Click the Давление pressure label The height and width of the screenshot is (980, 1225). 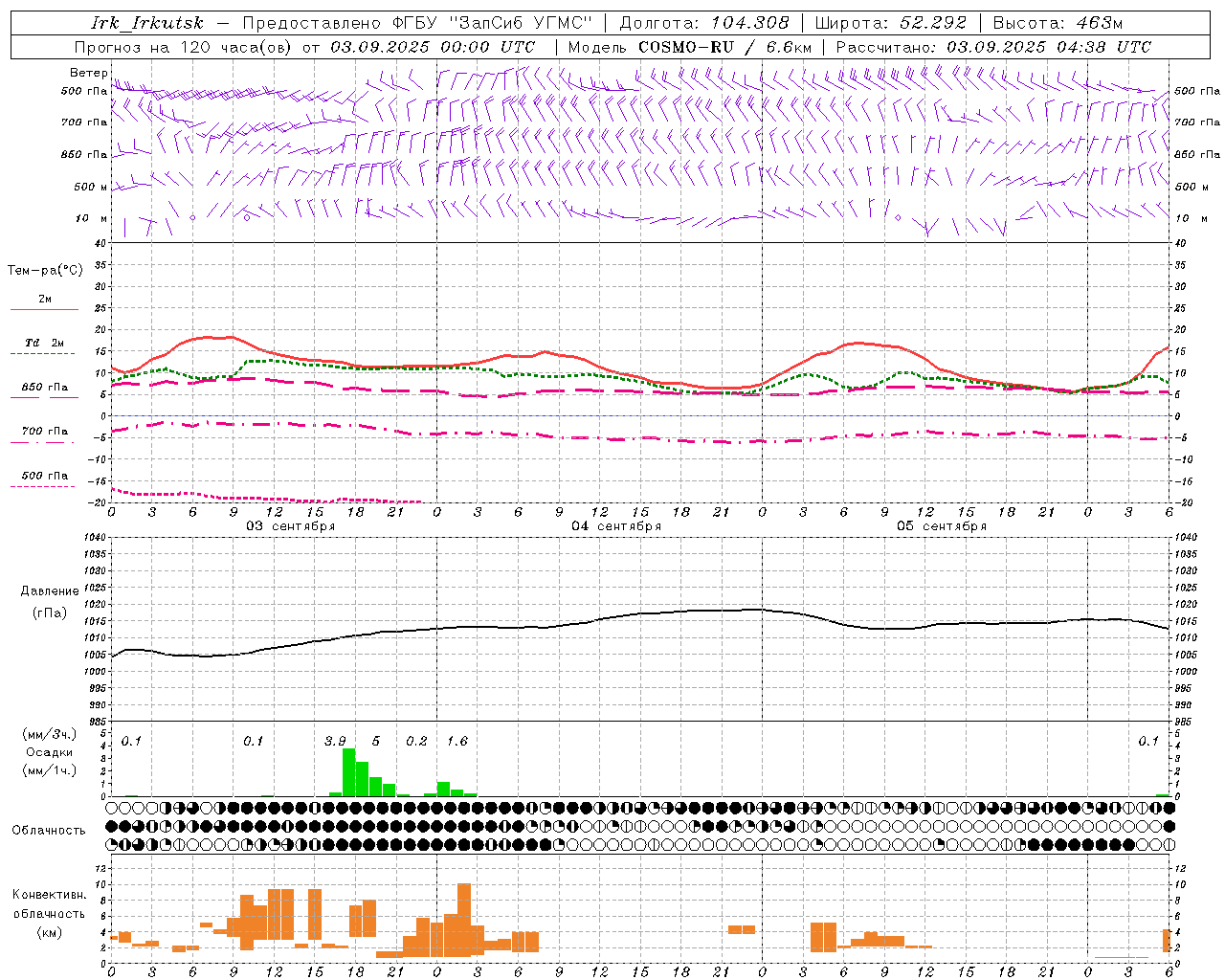pos(50,591)
